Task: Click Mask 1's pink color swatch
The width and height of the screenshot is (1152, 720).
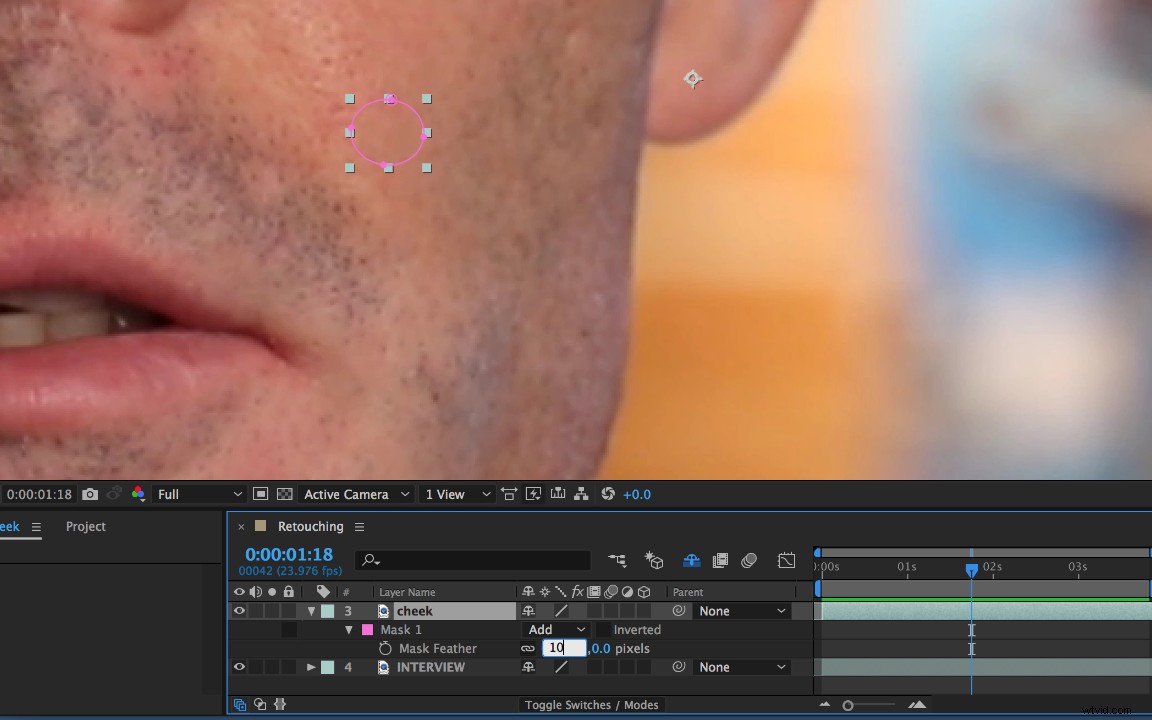Action: [367, 629]
